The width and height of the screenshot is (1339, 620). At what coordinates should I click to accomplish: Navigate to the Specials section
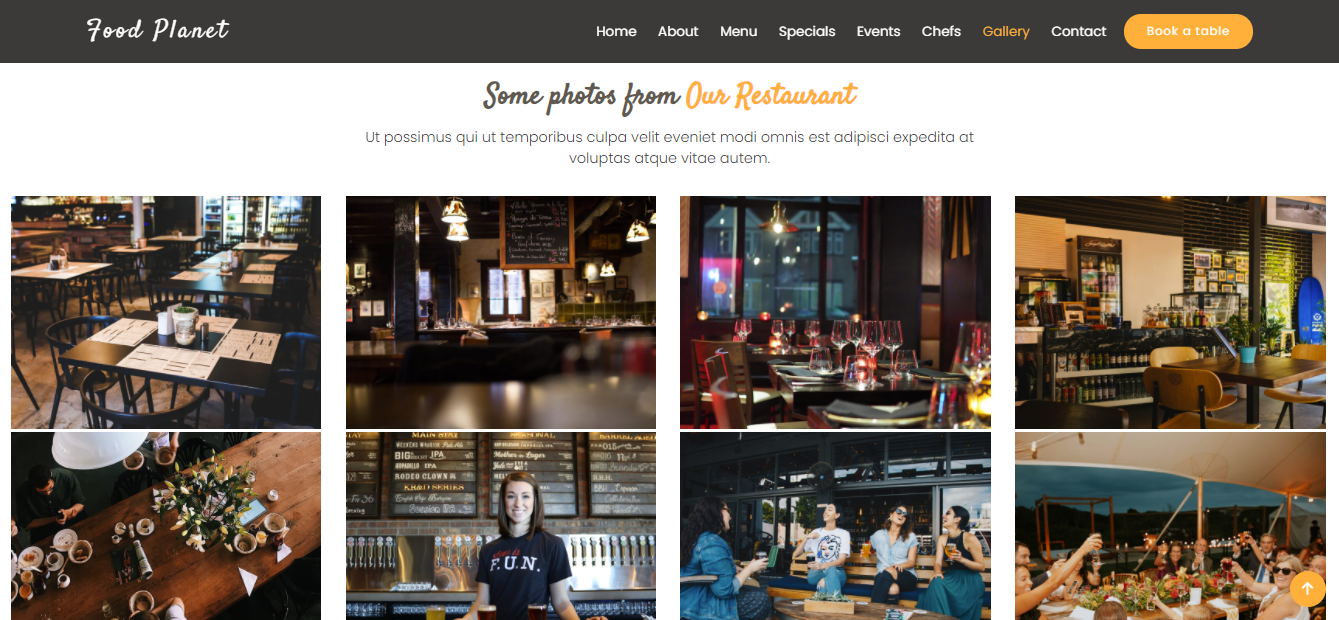807,31
